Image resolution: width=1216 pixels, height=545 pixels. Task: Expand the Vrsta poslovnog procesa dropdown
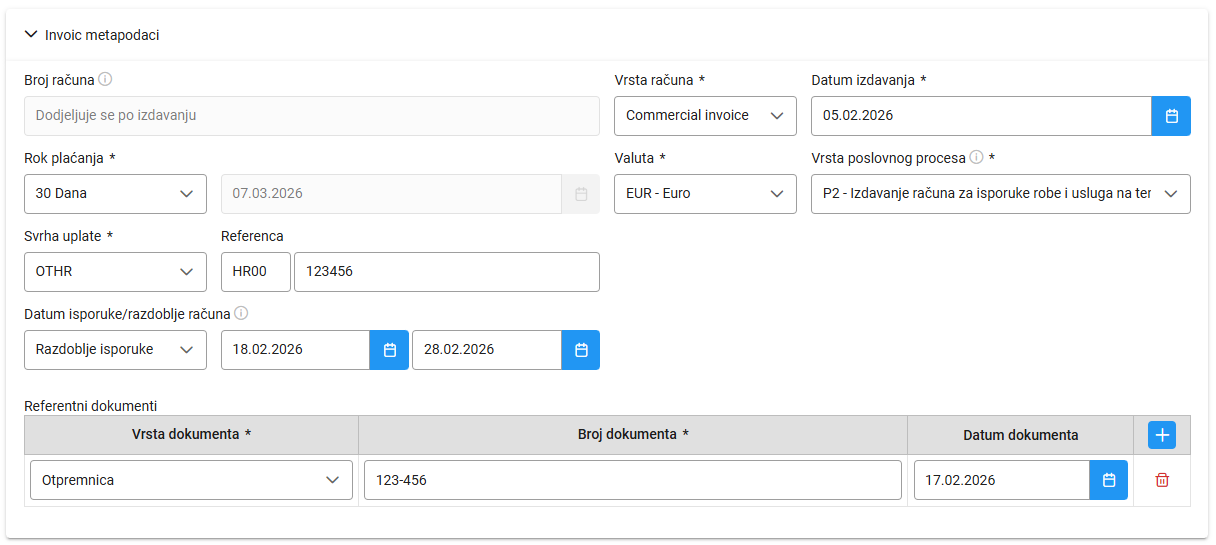coord(1000,194)
